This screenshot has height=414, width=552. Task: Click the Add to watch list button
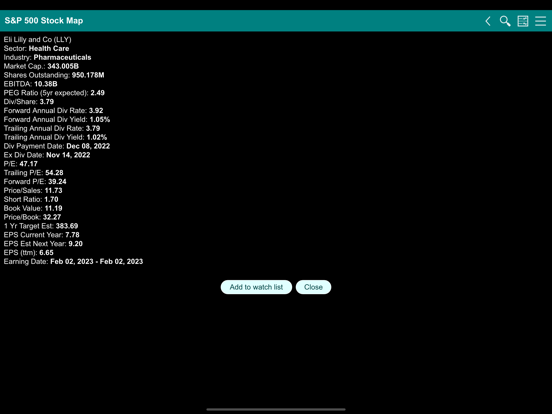tap(256, 287)
